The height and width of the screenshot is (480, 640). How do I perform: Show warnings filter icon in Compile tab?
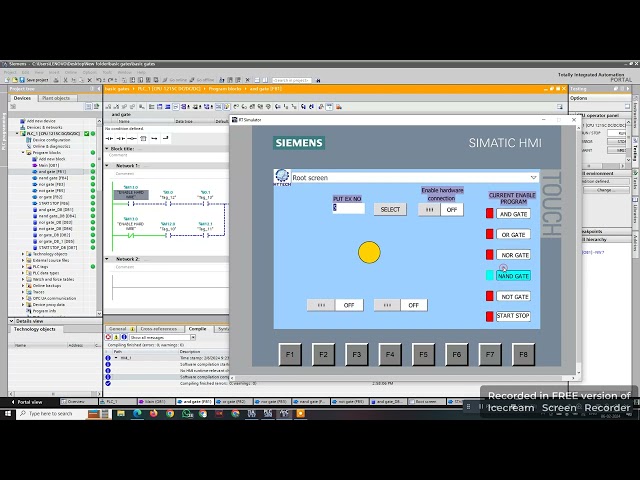[x=116, y=337]
